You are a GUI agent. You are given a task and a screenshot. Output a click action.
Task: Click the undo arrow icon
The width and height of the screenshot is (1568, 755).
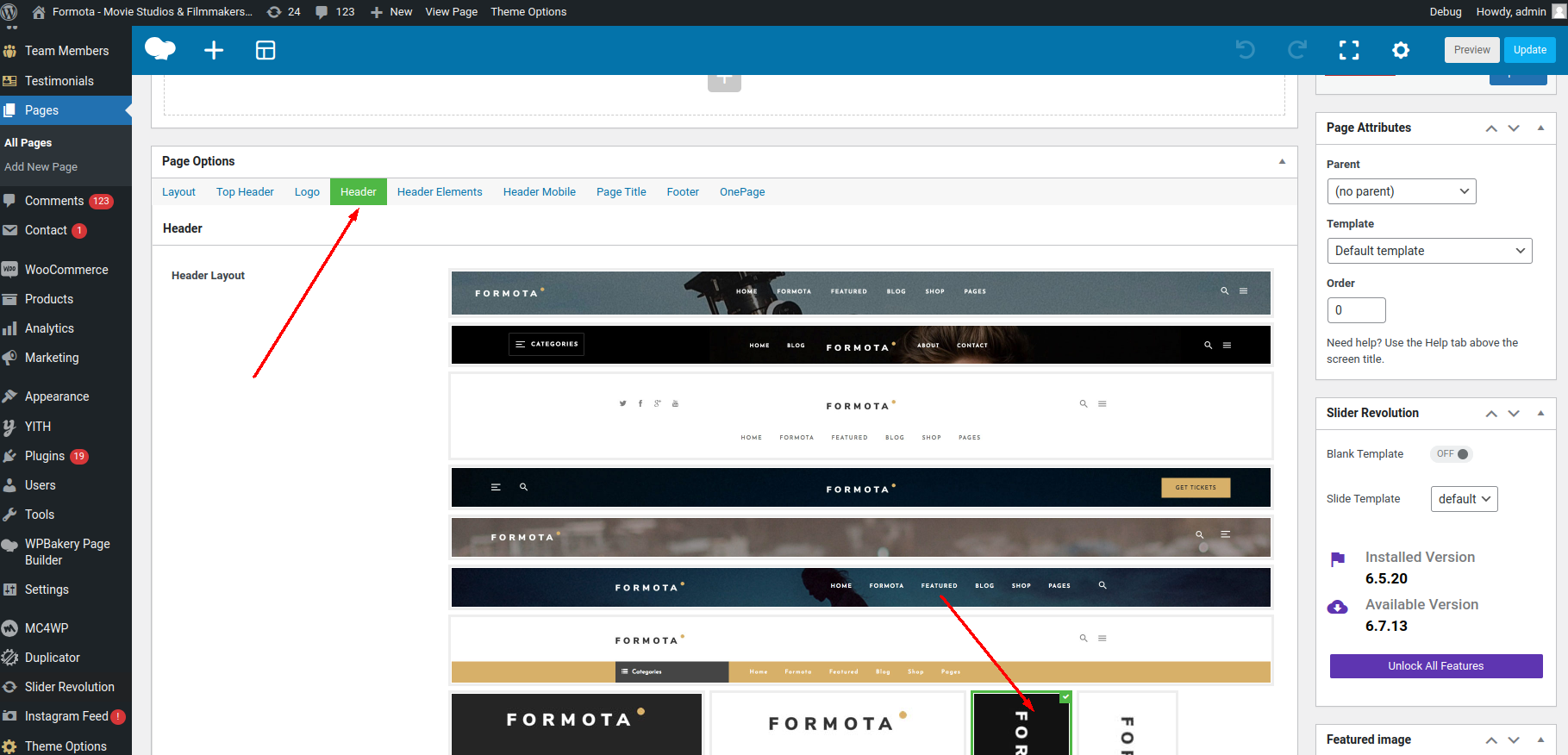pyautogui.click(x=1246, y=50)
